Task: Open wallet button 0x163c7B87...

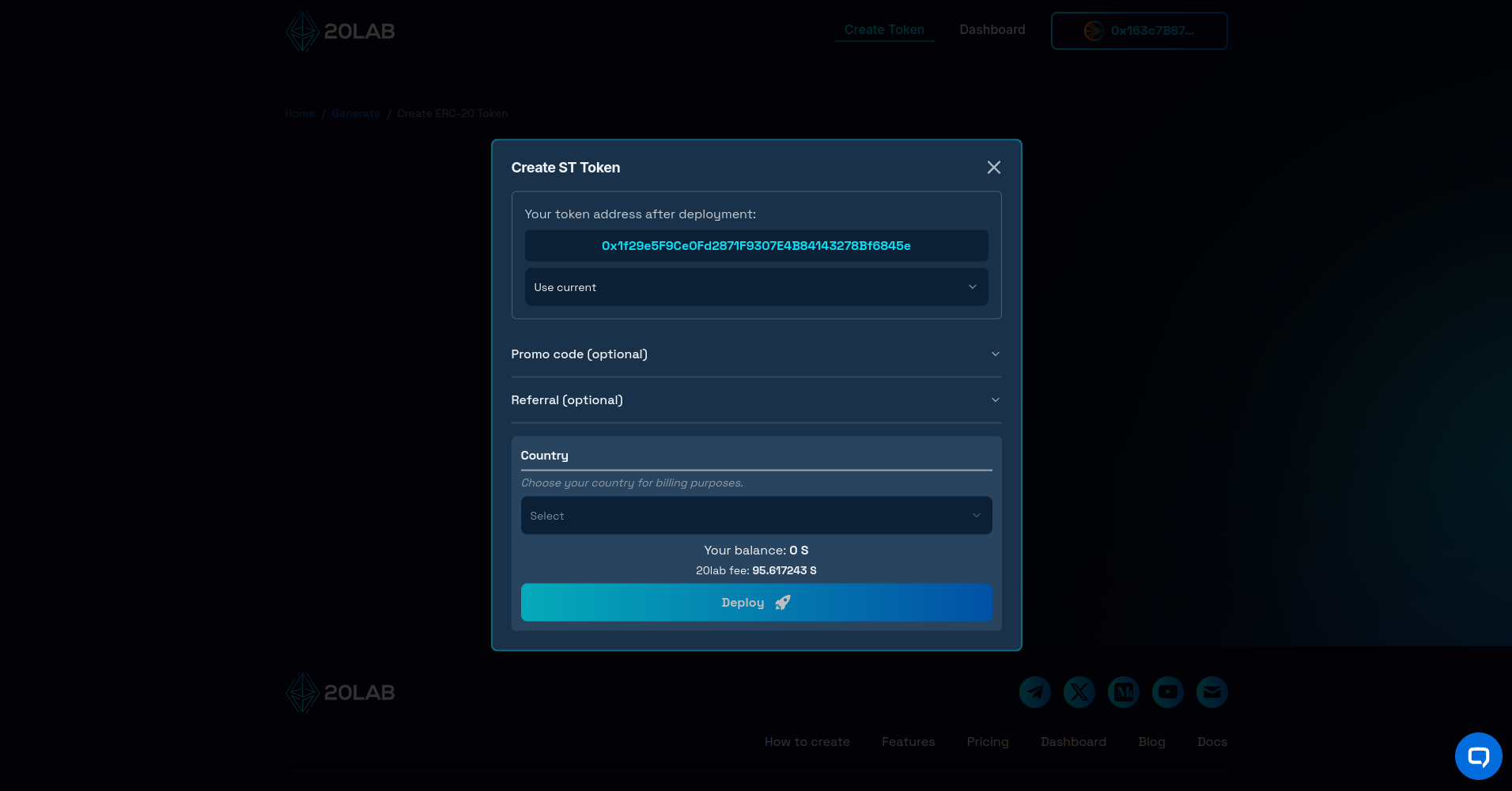Action: (x=1139, y=31)
